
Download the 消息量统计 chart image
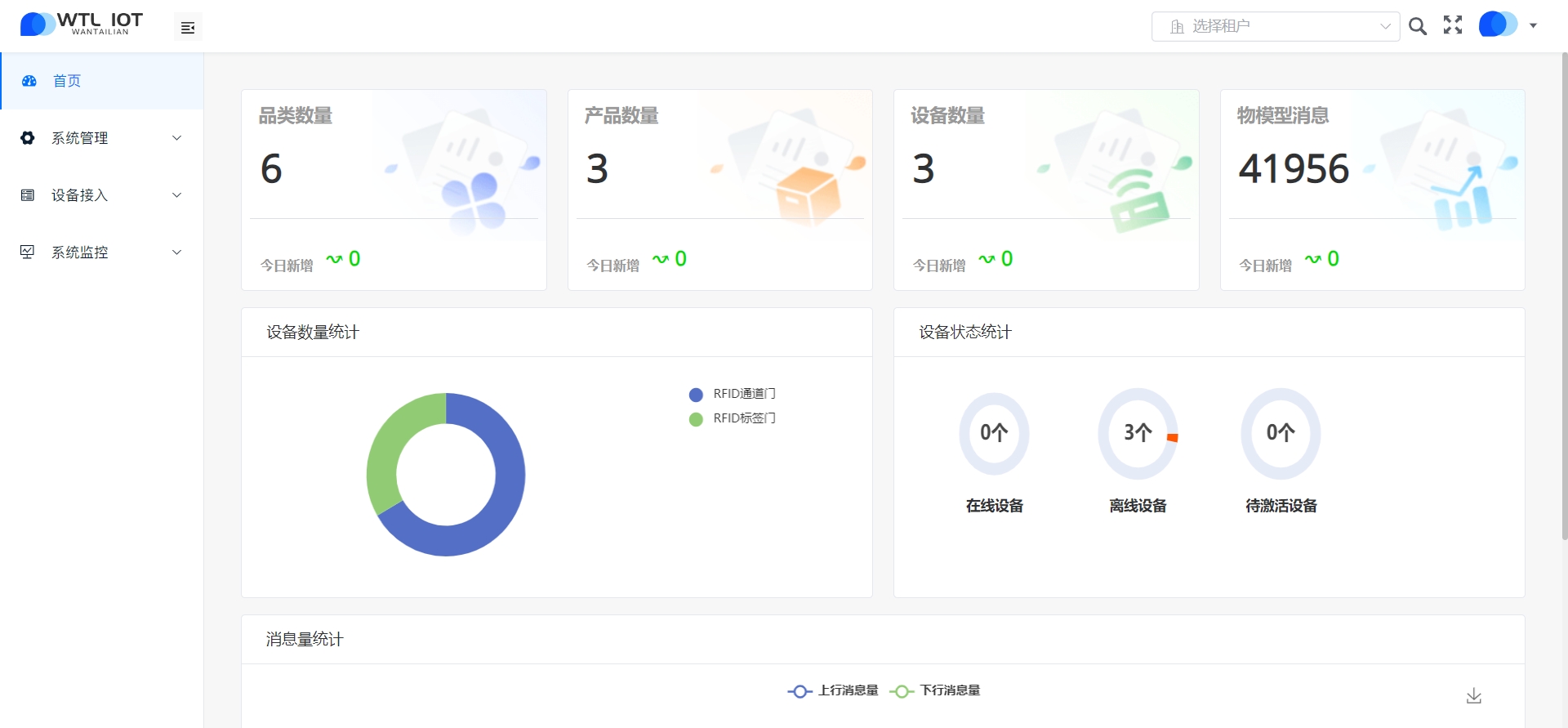[x=1473, y=695]
